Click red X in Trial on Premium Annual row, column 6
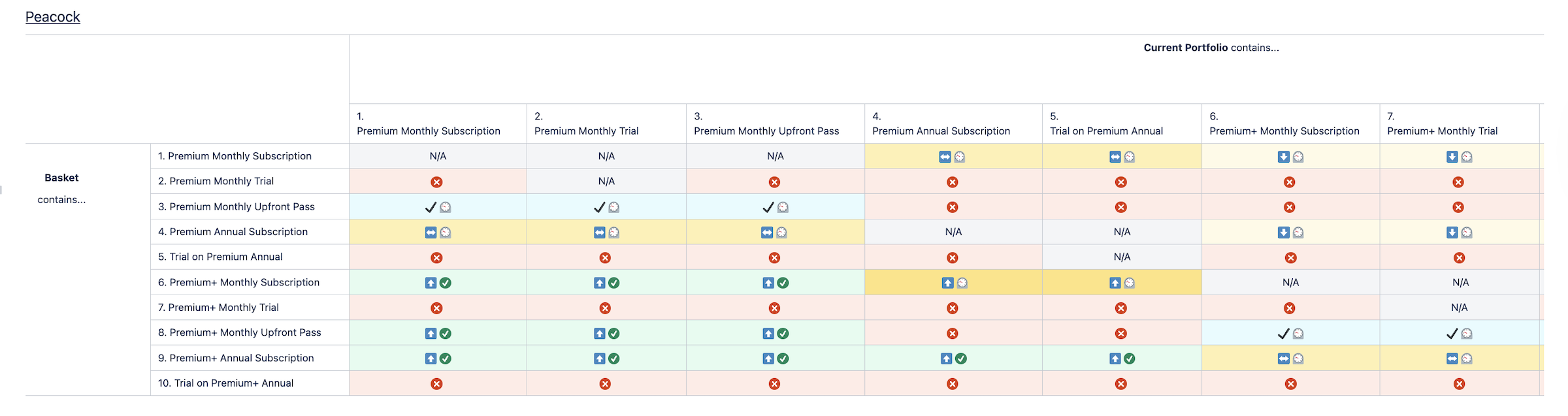Image resolution: width=1568 pixels, height=416 pixels. pos(1290,258)
